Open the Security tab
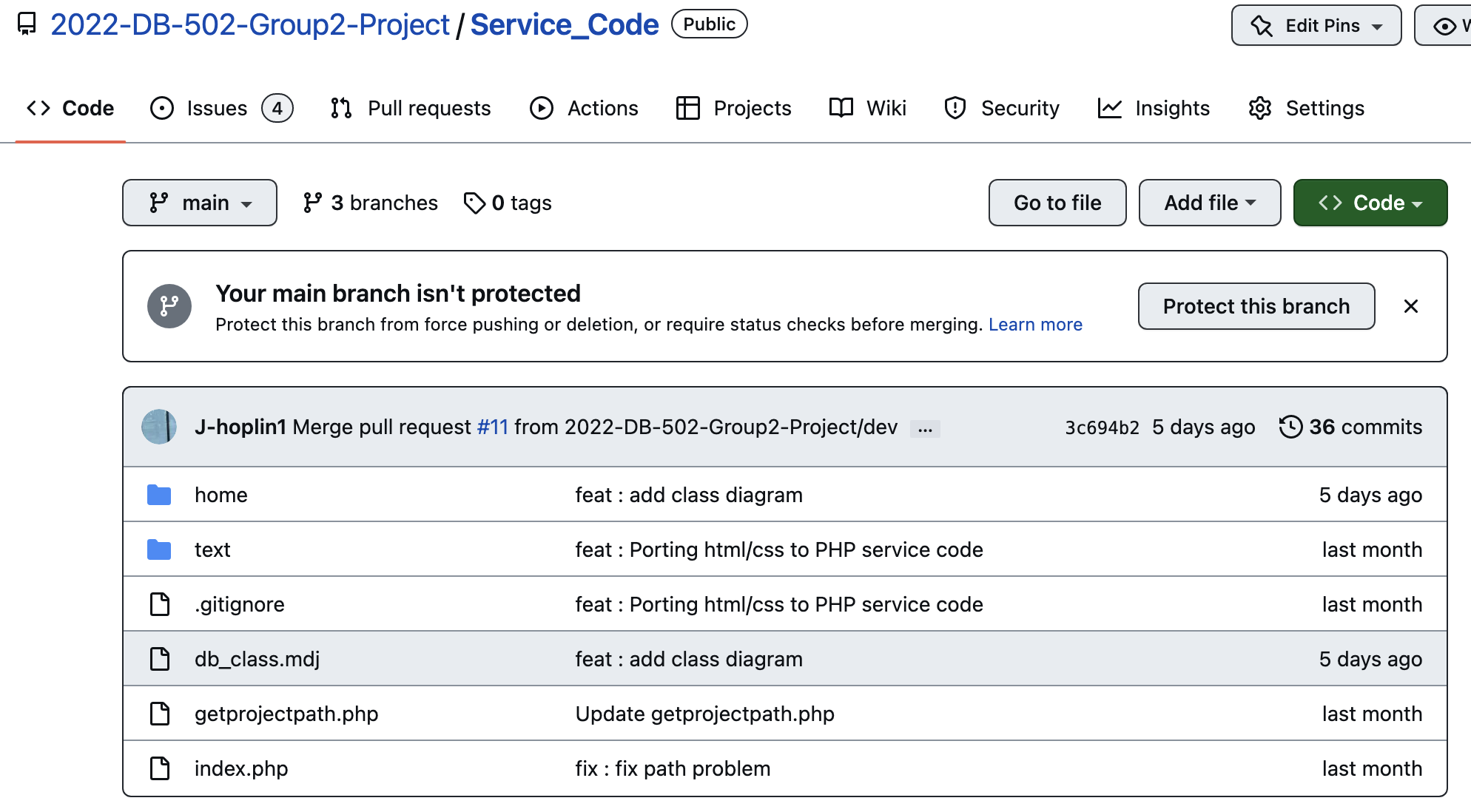This screenshot has height=812, width=1471. (x=1002, y=108)
